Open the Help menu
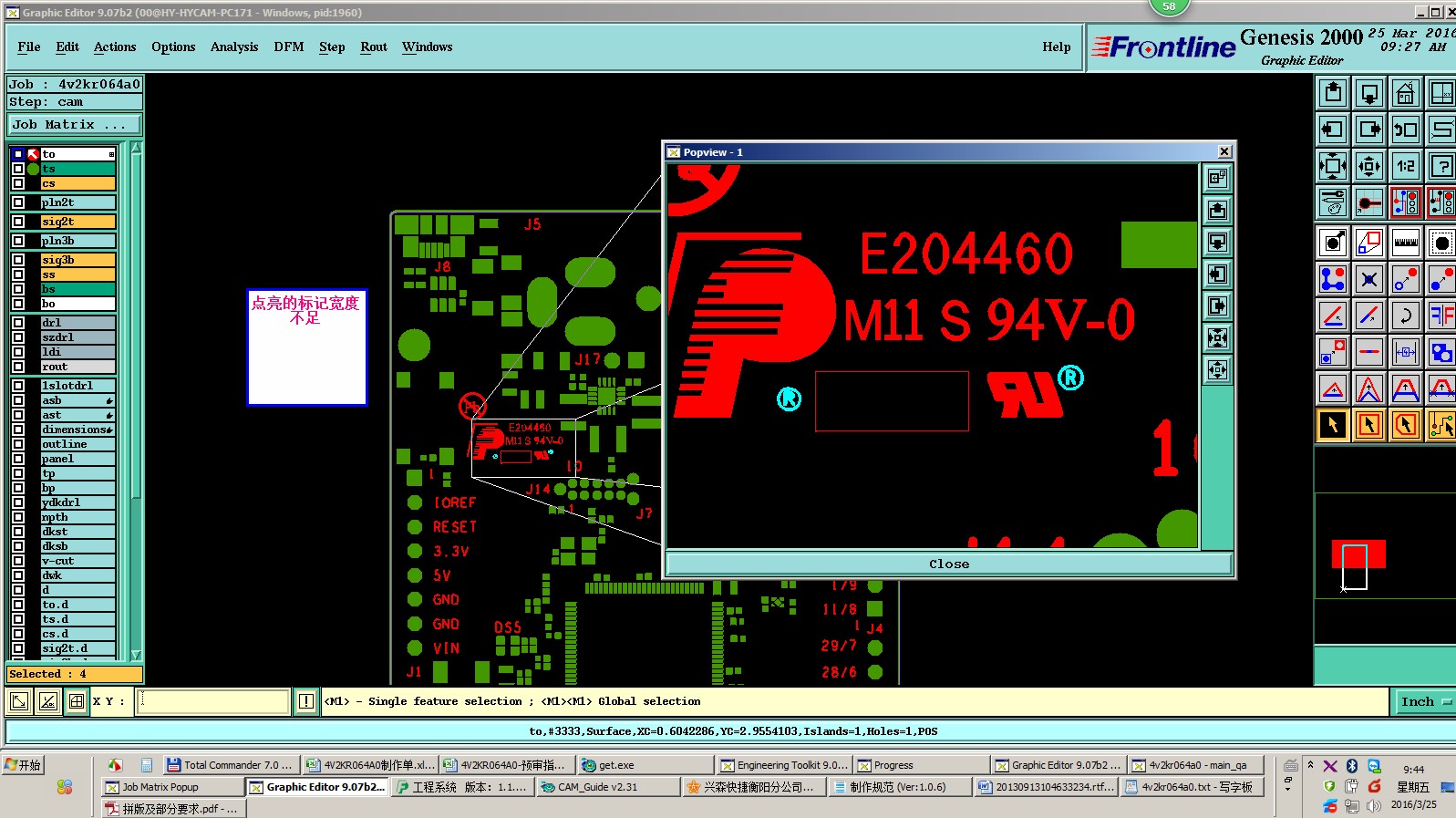Viewport: 1456px width, 818px height. point(1057,47)
